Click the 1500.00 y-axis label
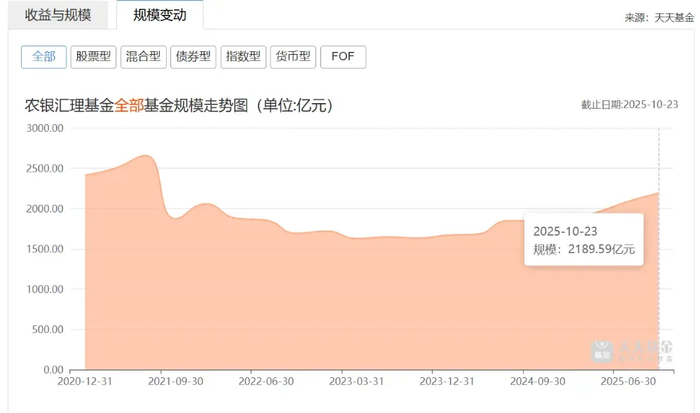 pos(45,249)
